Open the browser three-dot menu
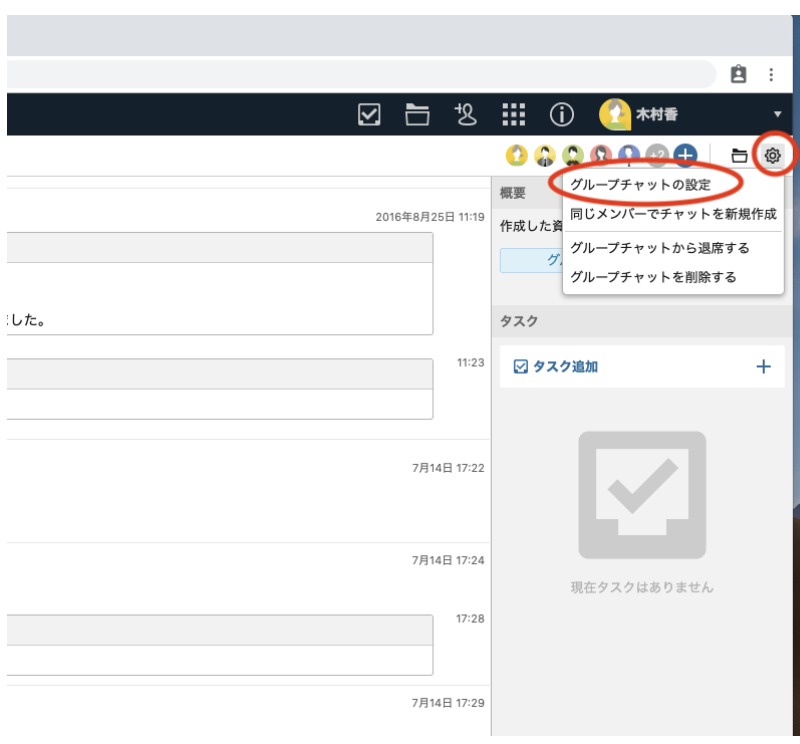Viewport: 800px width, 744px height. (771, 74)
